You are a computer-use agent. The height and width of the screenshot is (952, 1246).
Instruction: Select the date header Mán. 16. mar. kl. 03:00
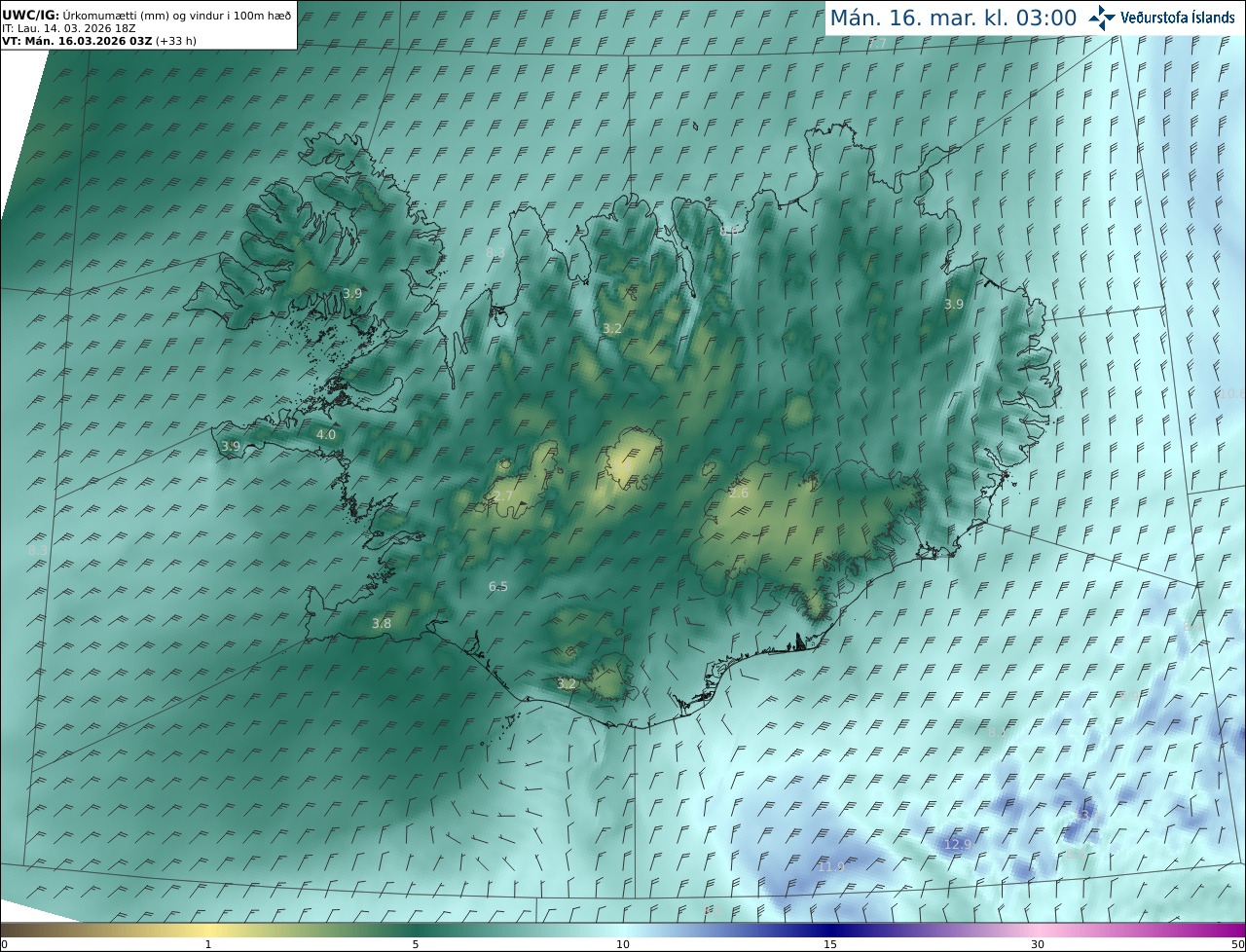coord(953,18)
